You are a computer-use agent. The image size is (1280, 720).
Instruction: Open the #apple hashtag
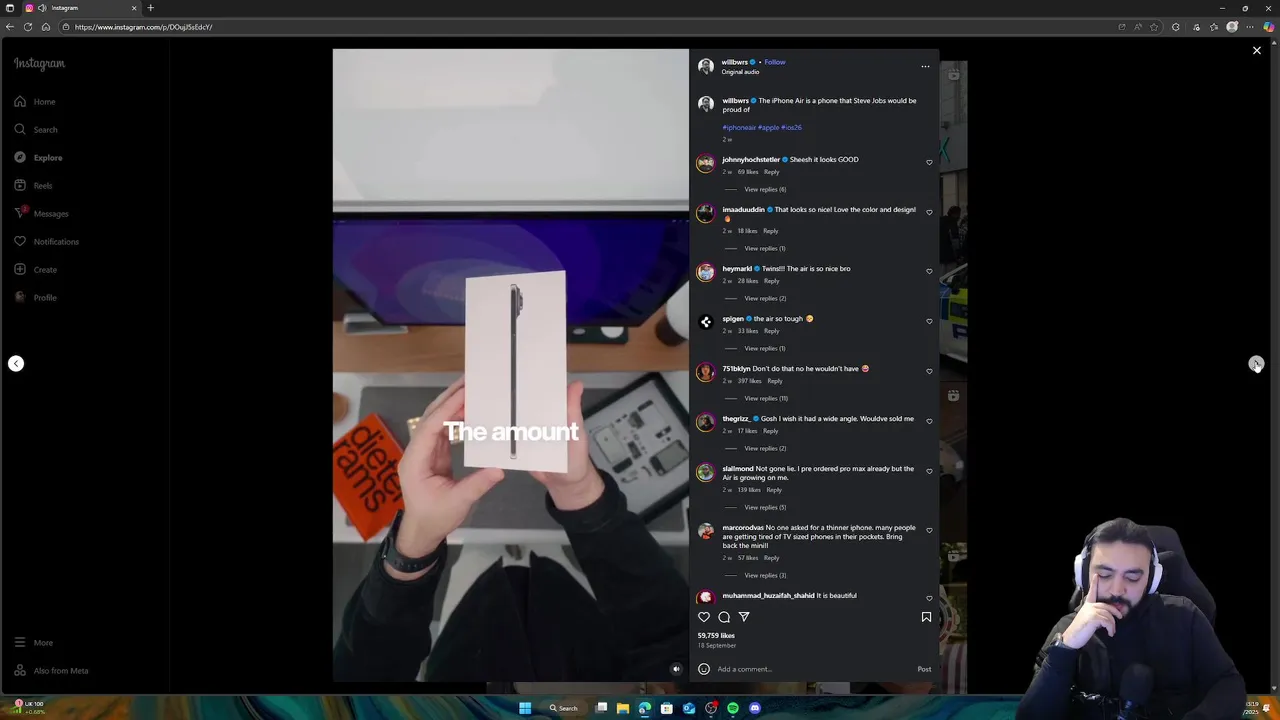pyautogui.click(x=768, y=128)
